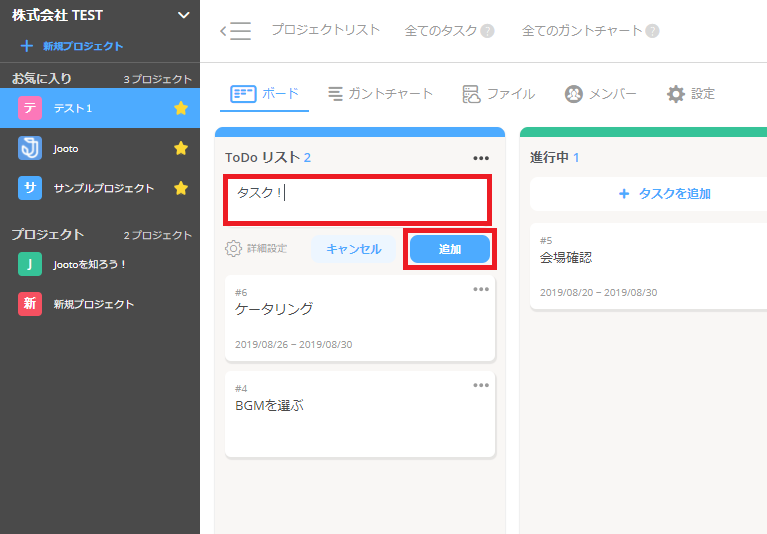Toggle the Jooto project favorite star

[181, 148]
